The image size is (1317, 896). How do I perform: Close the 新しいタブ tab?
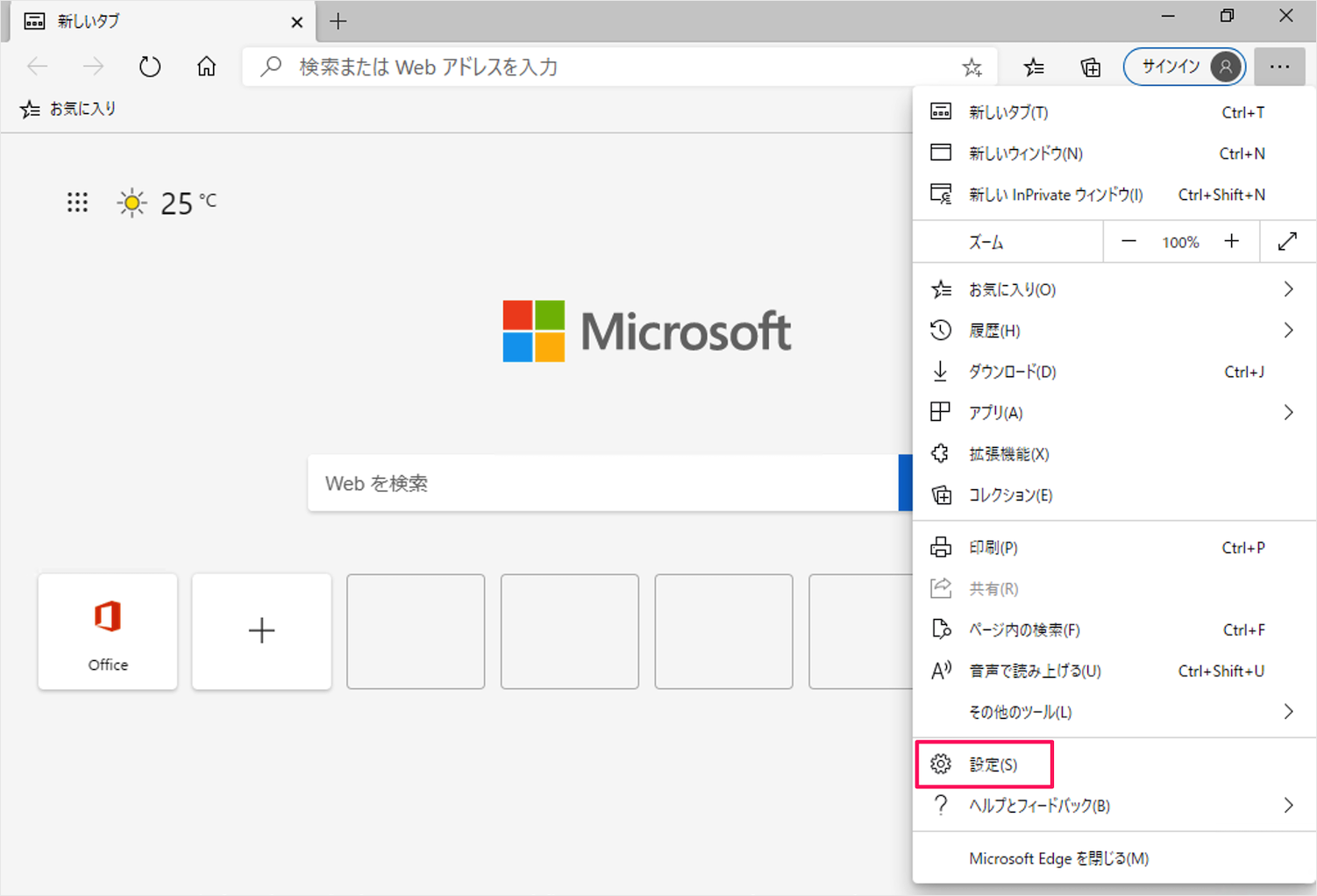(x=296, y=22)
